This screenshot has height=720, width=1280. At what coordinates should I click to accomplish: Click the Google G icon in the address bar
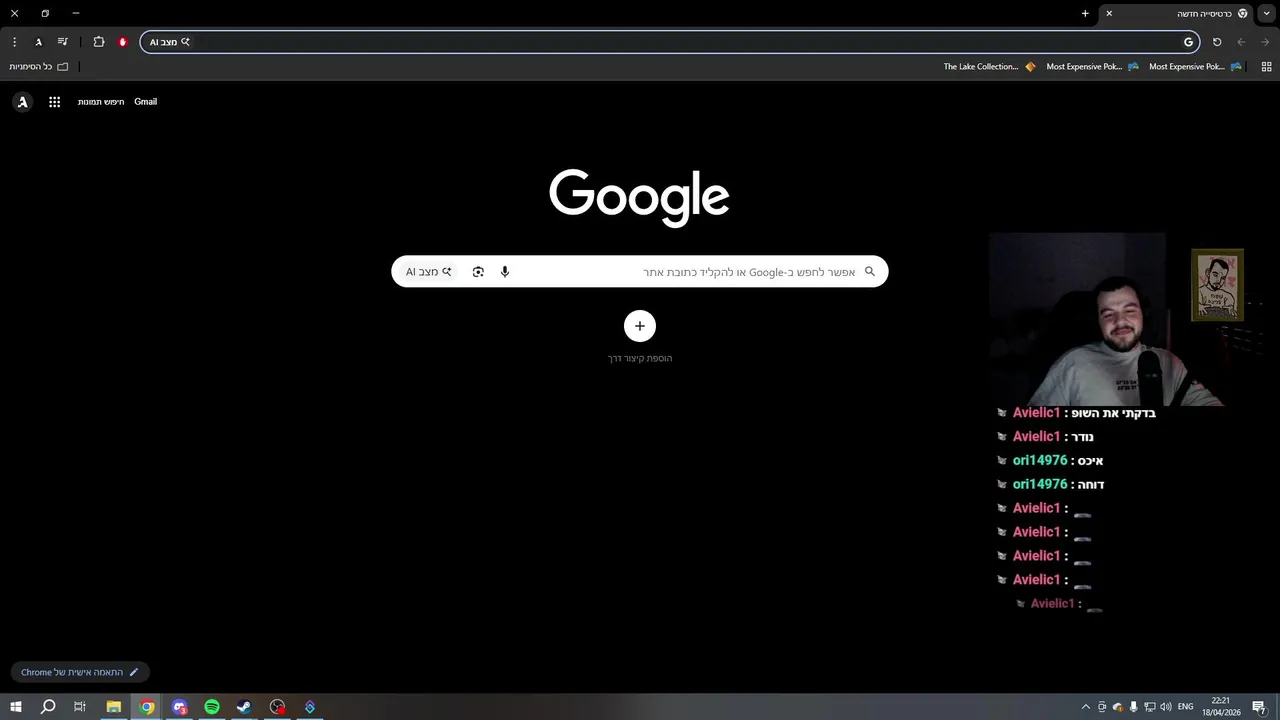1188,42
